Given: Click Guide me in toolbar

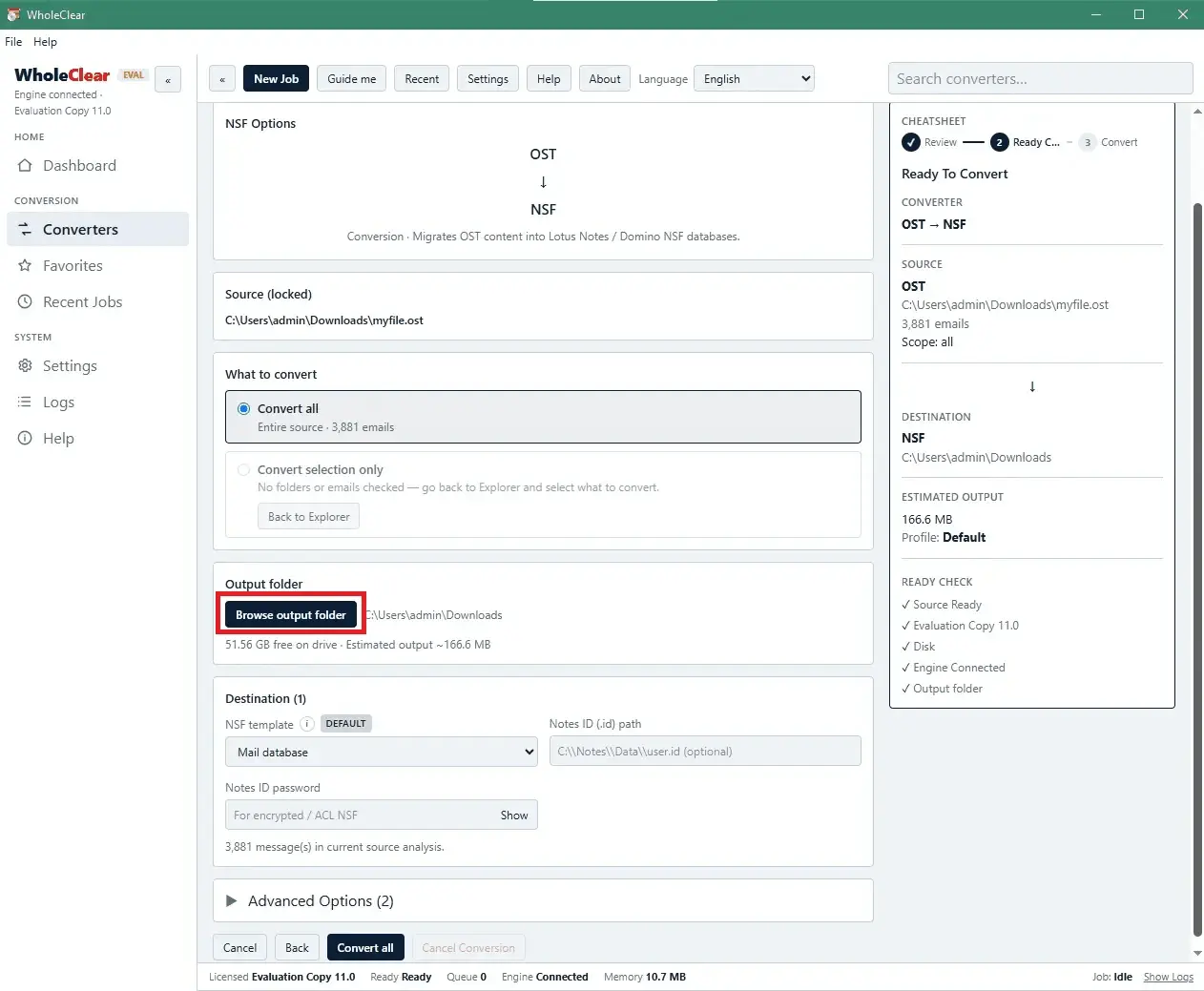Looking at the screenshot, I should pyautogui.click(x=351, y=79).
